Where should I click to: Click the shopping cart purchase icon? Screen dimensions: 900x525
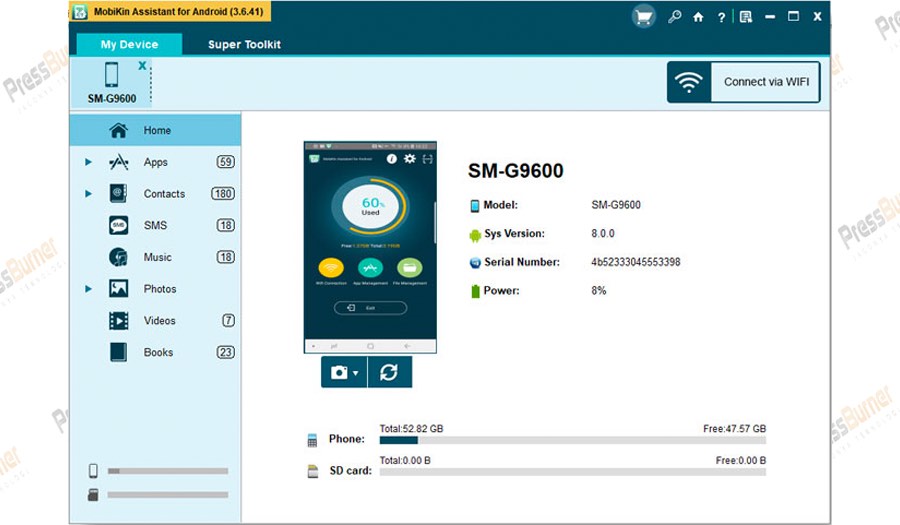point(645,16)
